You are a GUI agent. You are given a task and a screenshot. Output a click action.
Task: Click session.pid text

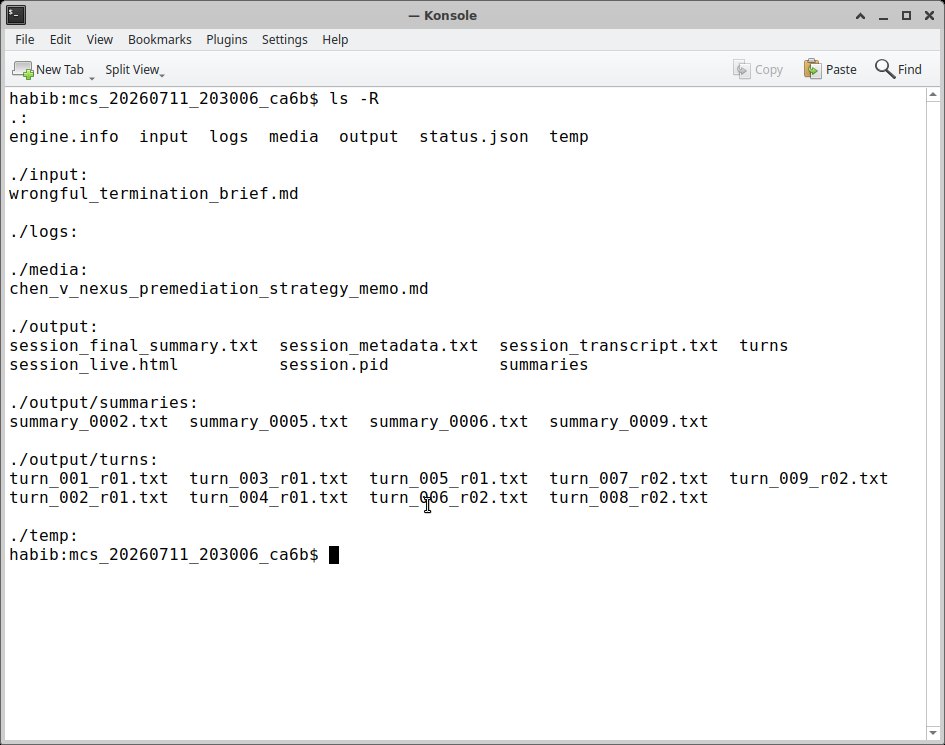click(x=334, y=365)
